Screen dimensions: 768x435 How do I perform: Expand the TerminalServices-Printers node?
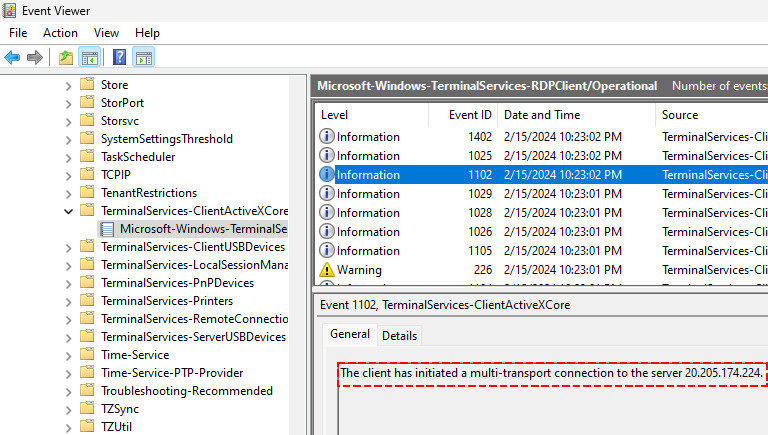point(69,301)
